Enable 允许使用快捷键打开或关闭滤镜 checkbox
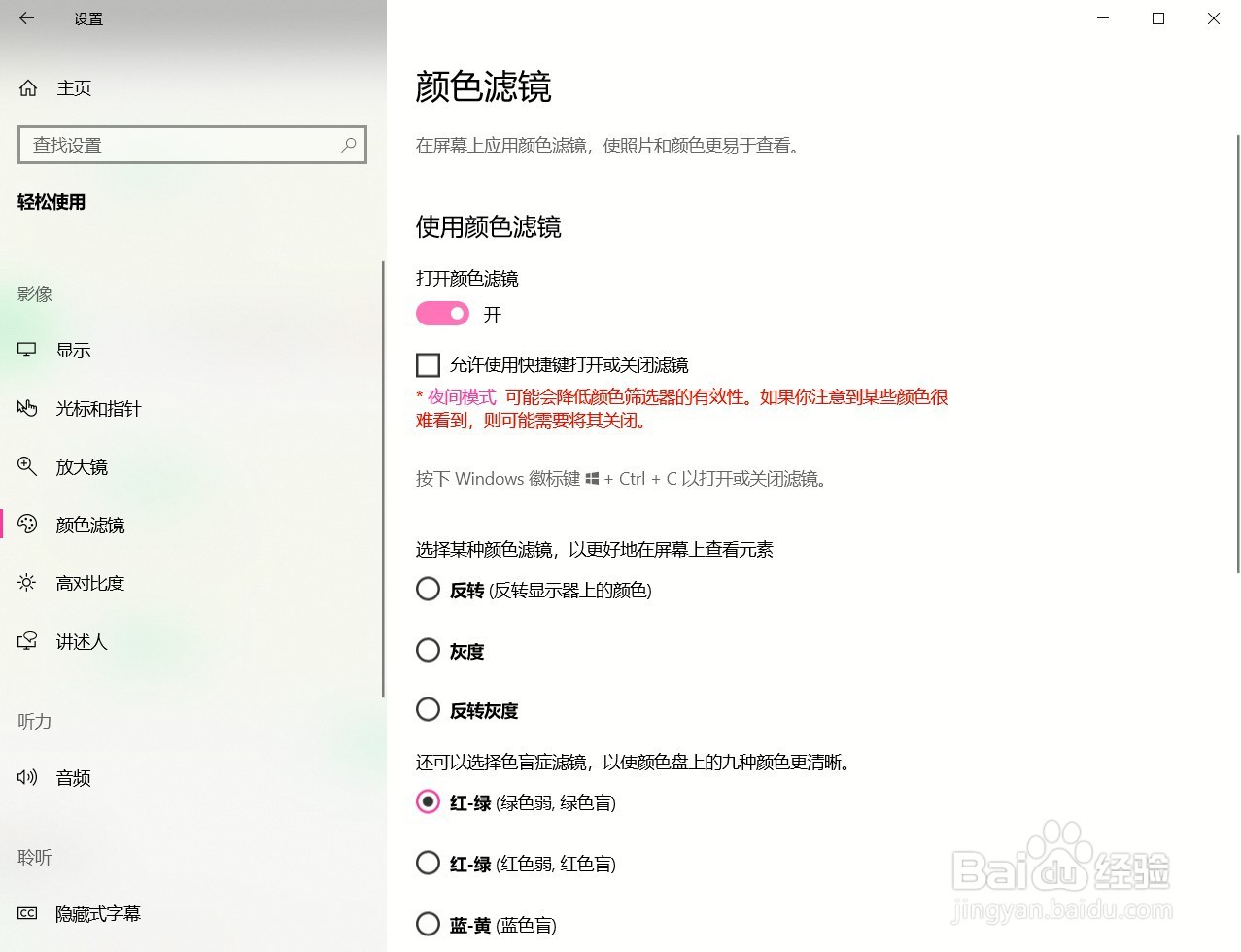This screenshot has width=1241, height=952. (428, 364)
